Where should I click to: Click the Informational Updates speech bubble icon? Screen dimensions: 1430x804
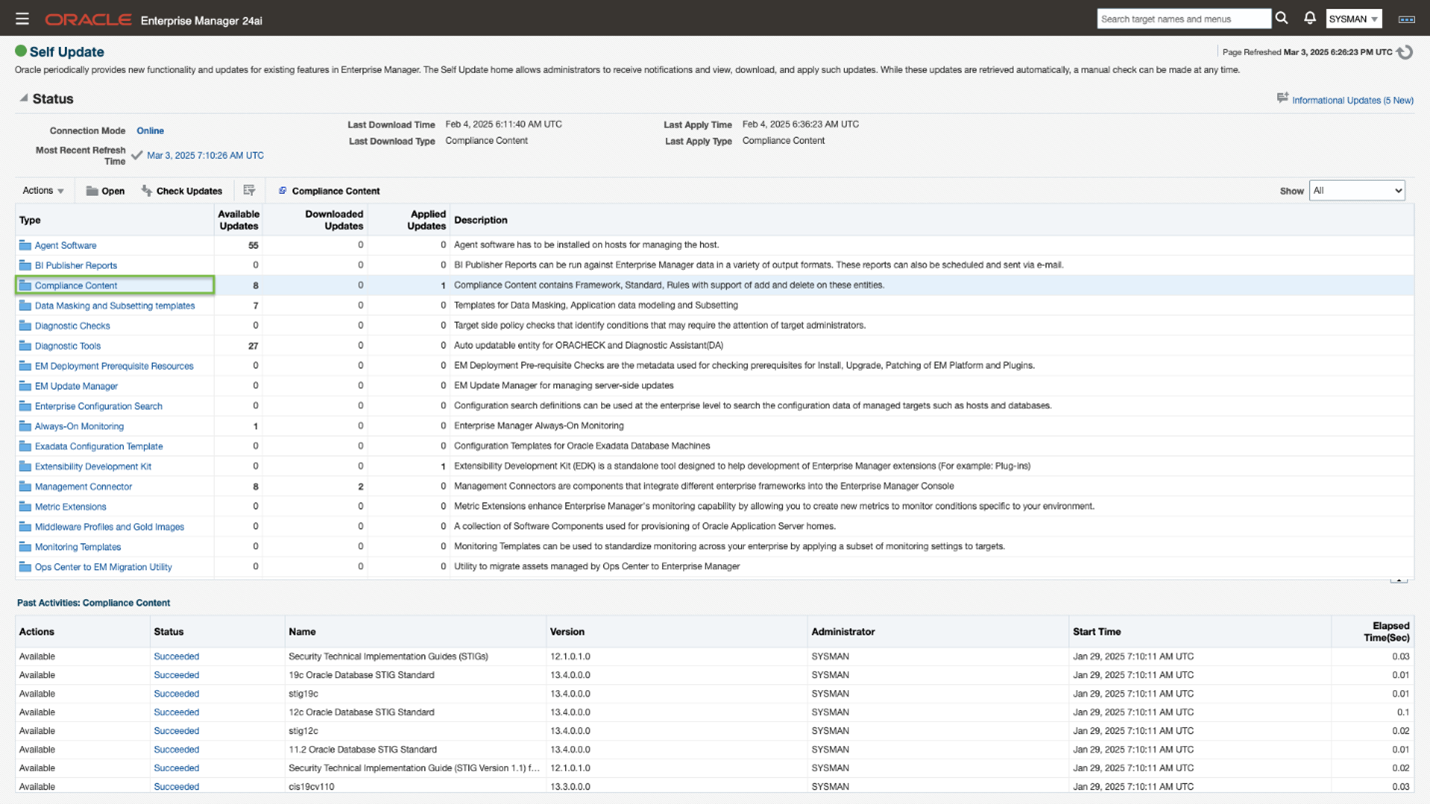(x=1282, y=99)
